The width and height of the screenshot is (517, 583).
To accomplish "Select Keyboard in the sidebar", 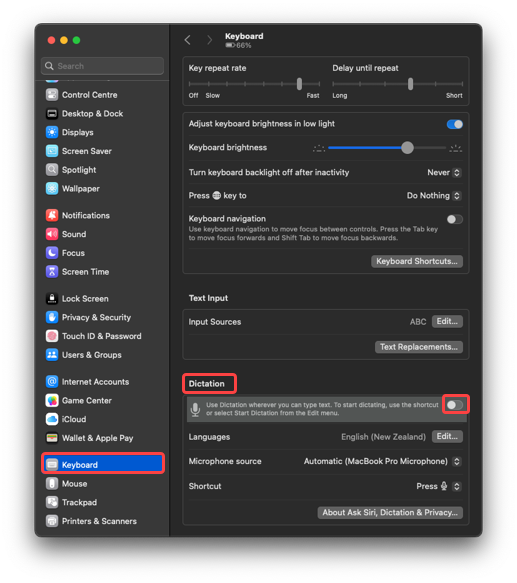I will [103, 465].
